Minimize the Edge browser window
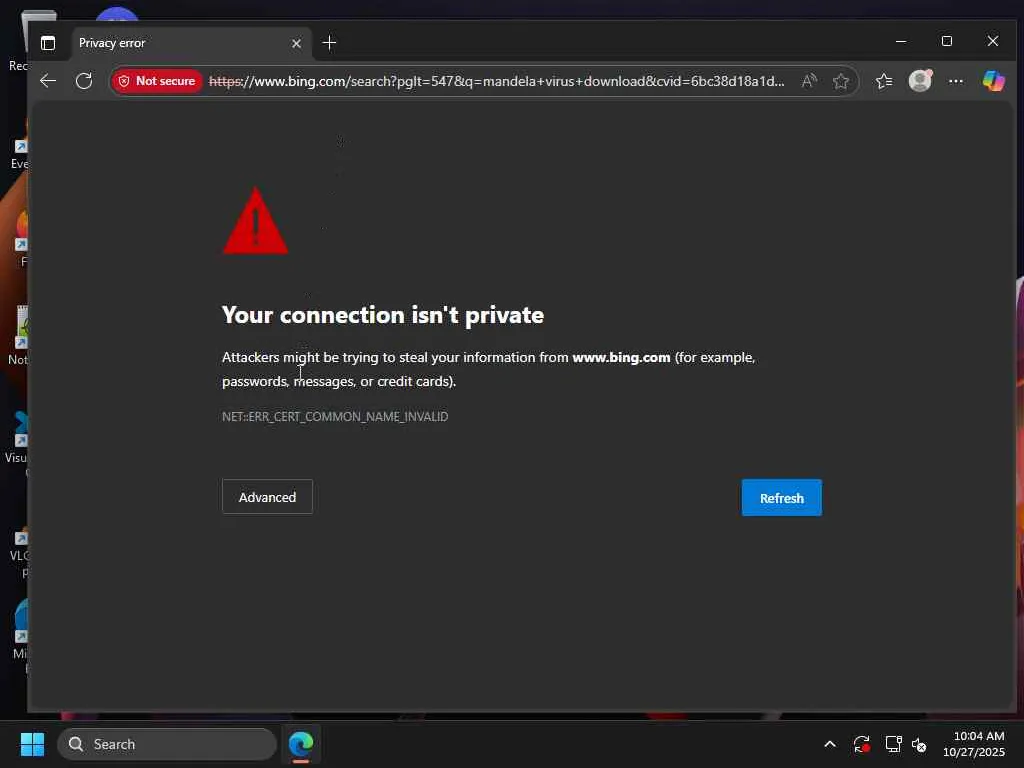 tap(901, 41)
